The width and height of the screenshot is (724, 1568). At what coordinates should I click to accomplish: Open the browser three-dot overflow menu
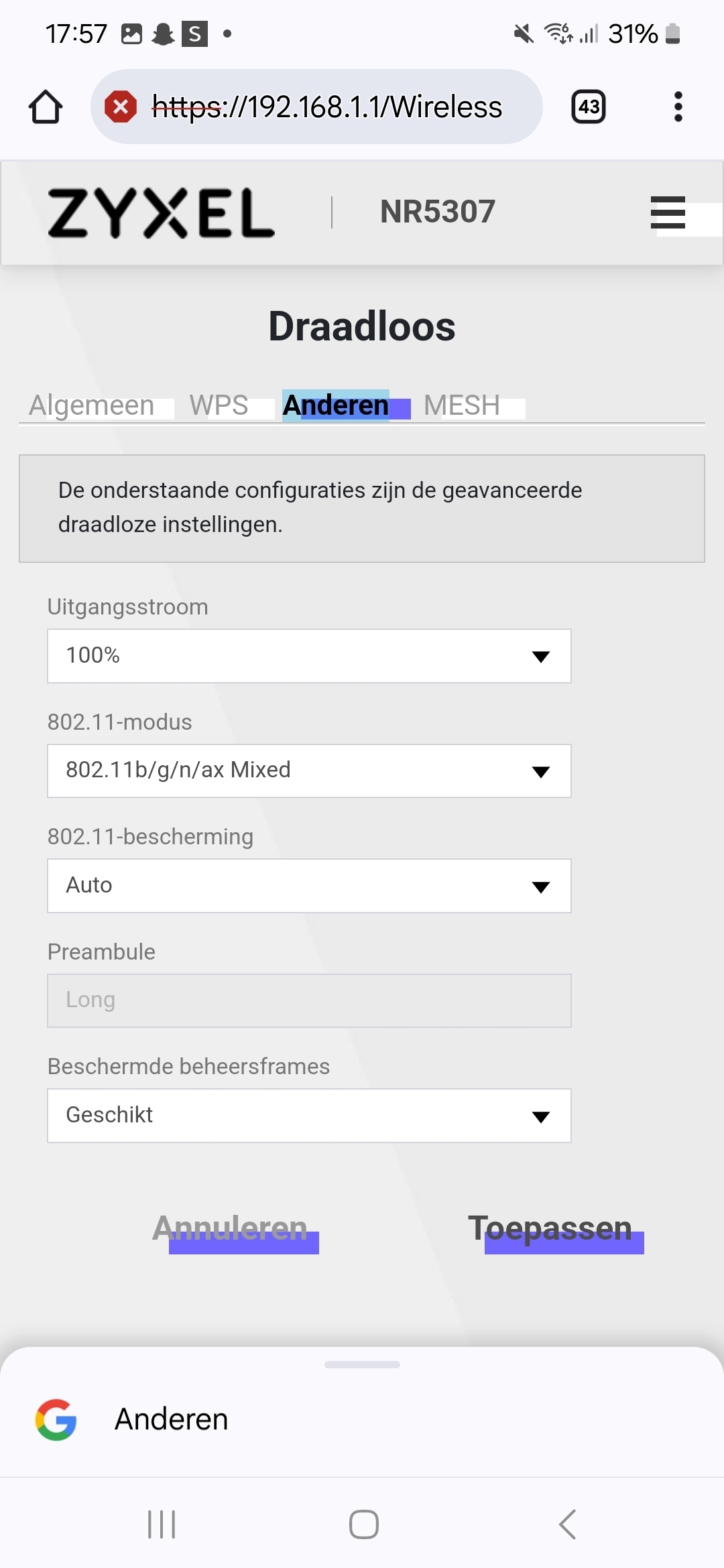(x=678, y=107)
